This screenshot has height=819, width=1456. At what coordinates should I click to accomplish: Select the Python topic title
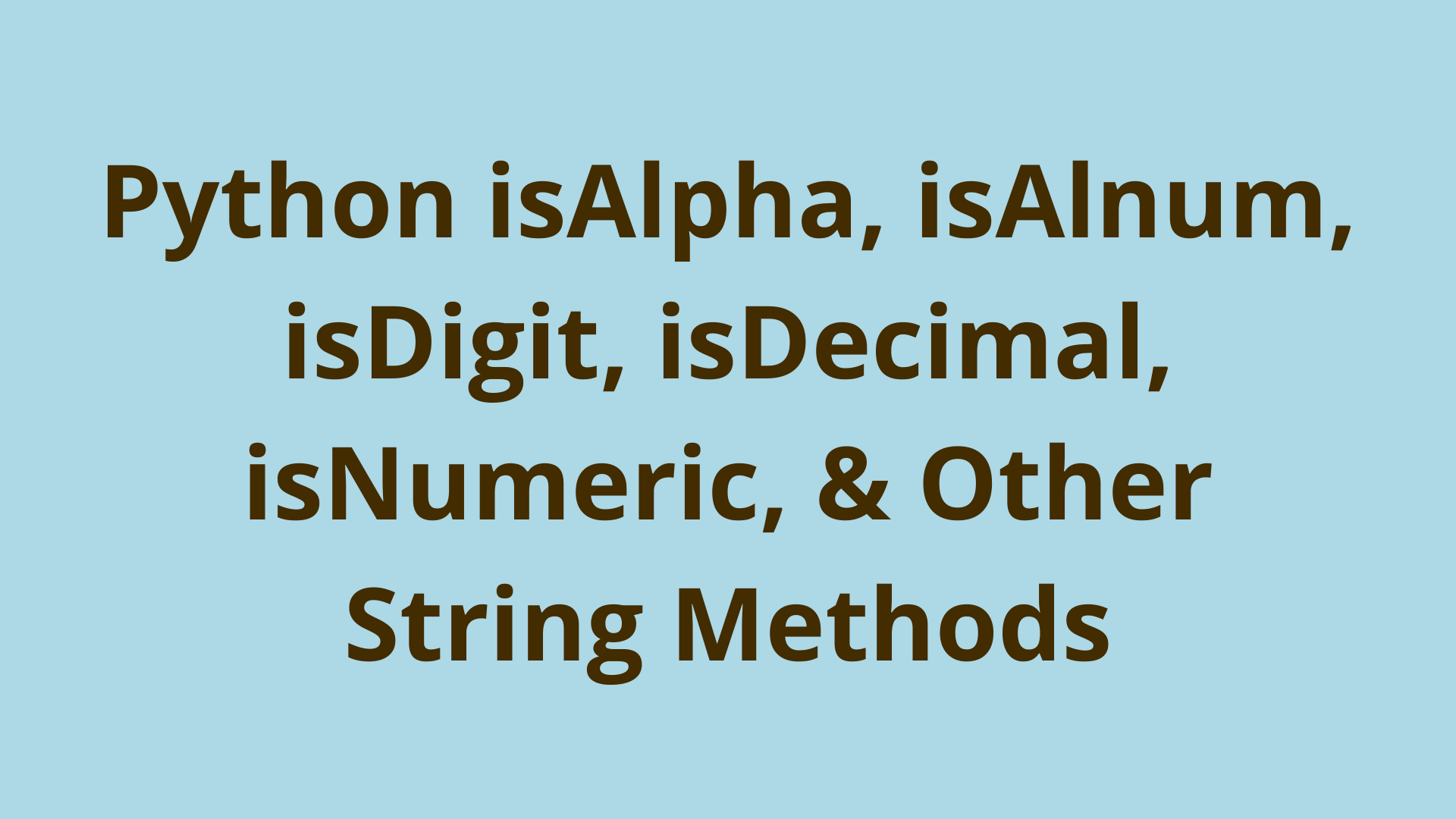point(728,409)
